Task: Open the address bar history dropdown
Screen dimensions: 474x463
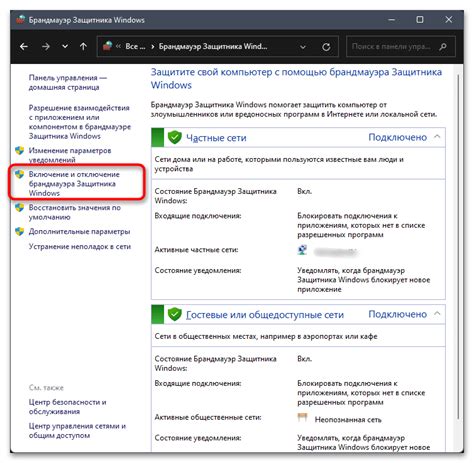Action: (x=303, y=47)
